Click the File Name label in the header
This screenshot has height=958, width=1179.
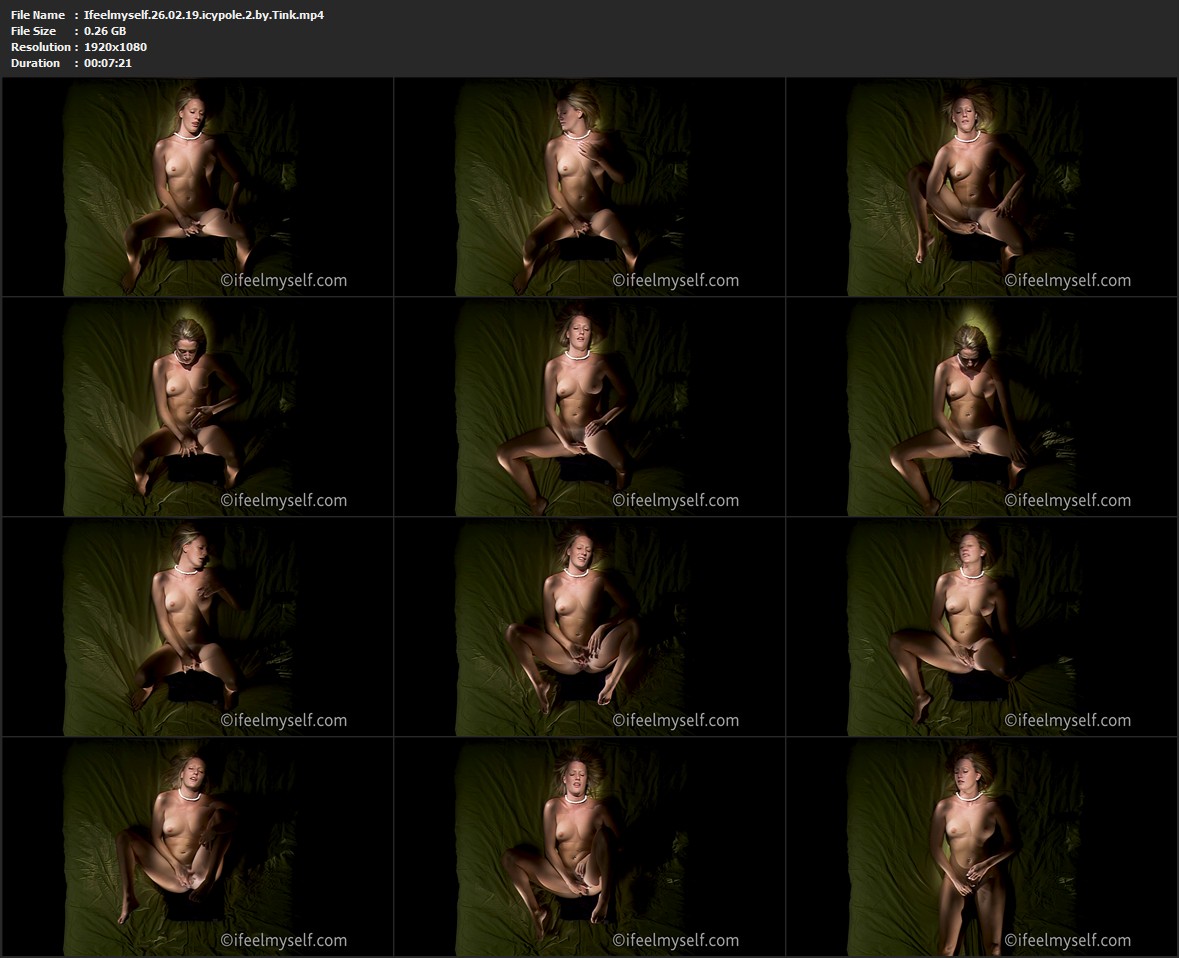click(x=38, y=15)
